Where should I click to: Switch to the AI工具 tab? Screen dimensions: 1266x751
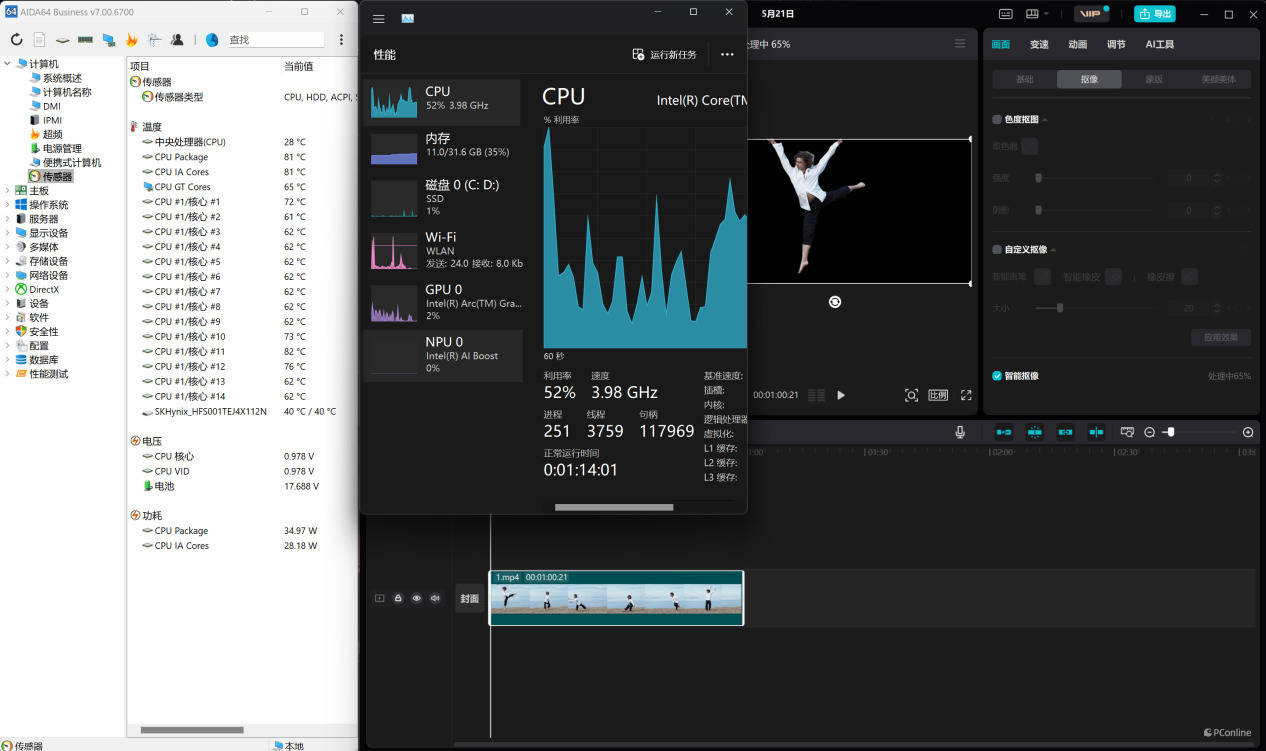1159,45
